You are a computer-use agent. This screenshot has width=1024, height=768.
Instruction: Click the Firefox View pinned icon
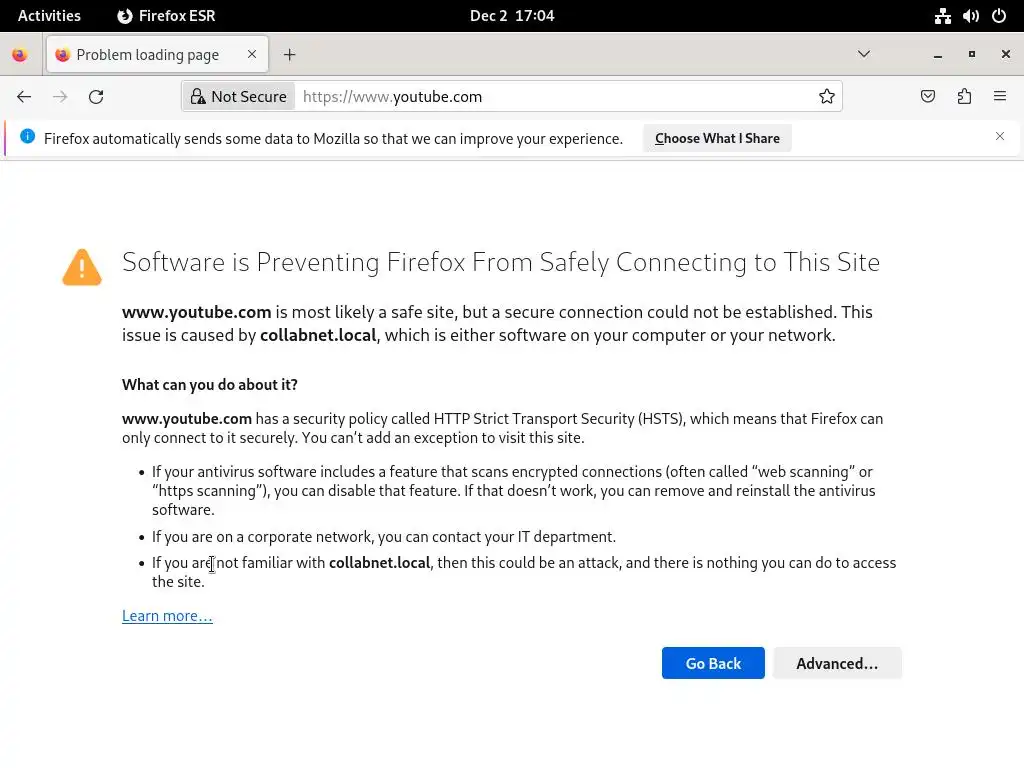point(20,55)
